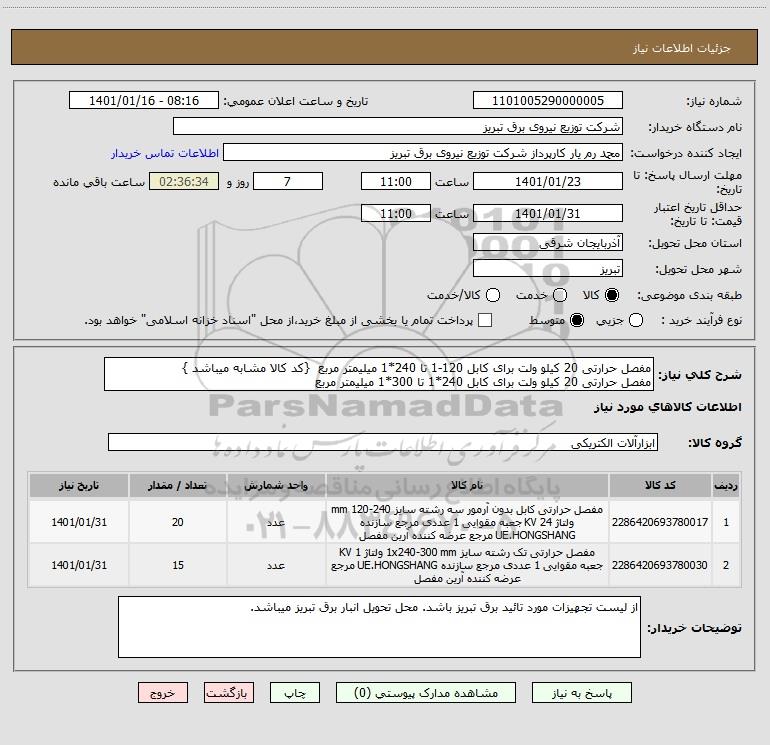Click the price validity date field 1401/01/31

(x=548, y=214)
